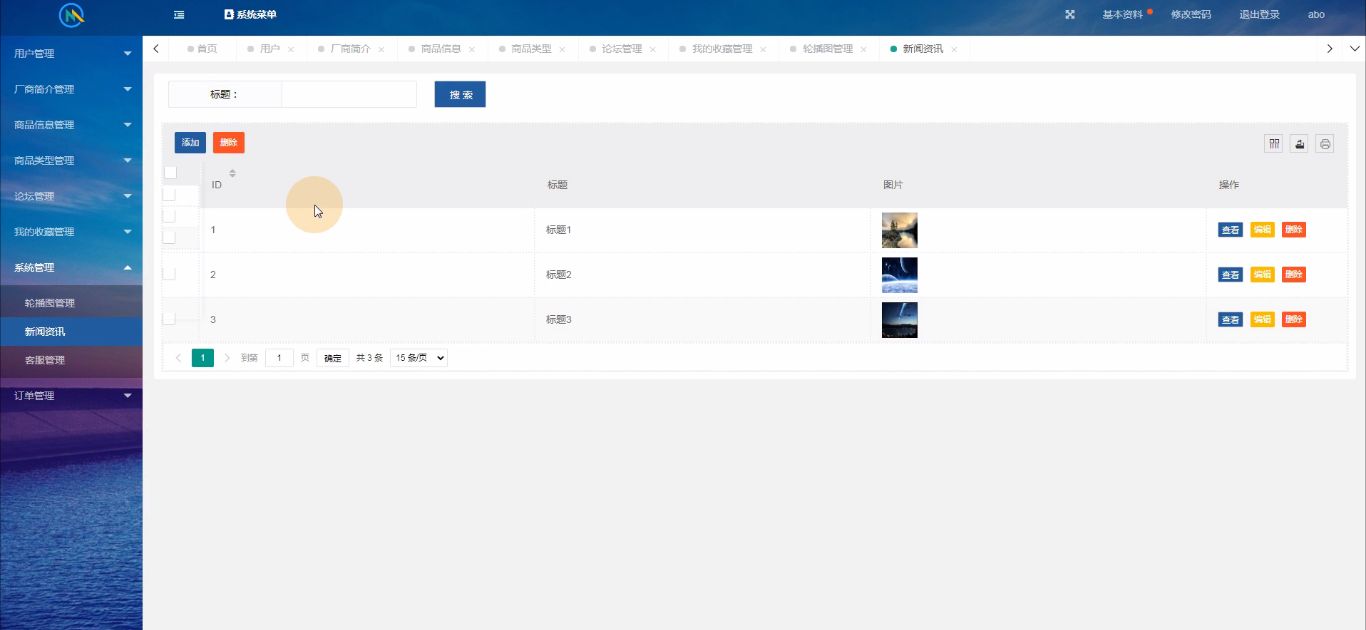Open the table column filter icon

pyautogui.click(x=1274, y=144)
